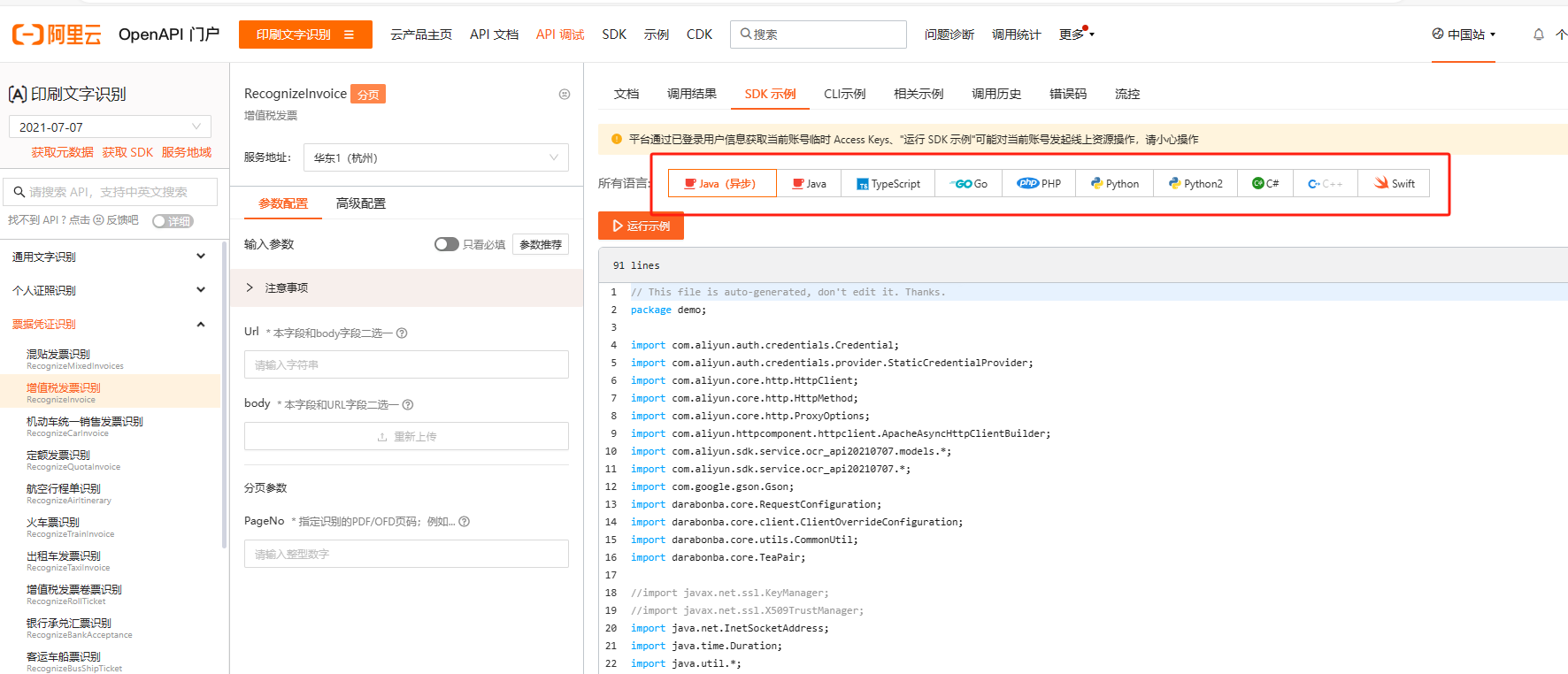
Task: Click the 重新上传 upload button
Action: [x=406, y=436]
